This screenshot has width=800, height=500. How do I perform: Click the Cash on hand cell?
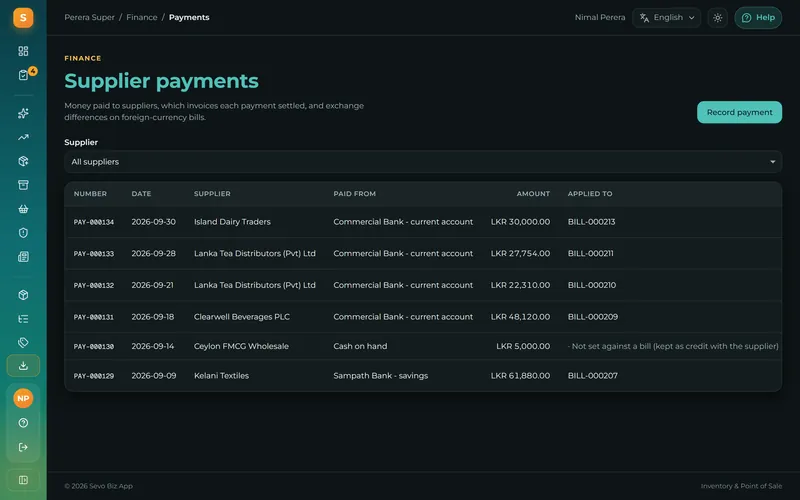pyautogui.click(x=360, y=346)
